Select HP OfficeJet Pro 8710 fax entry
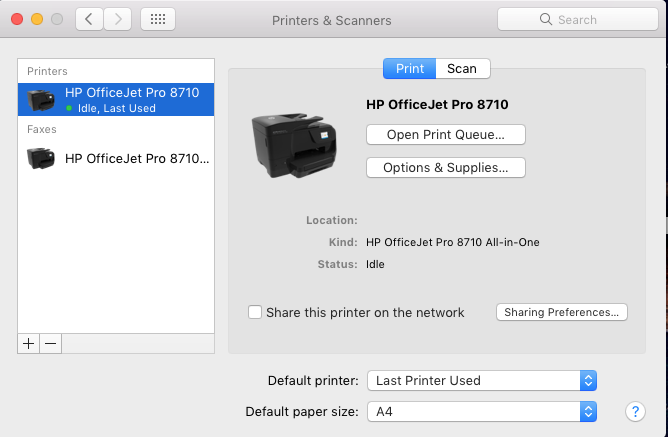Image resolution: width=668 pixels, height=437 pixels. [116, 158]
